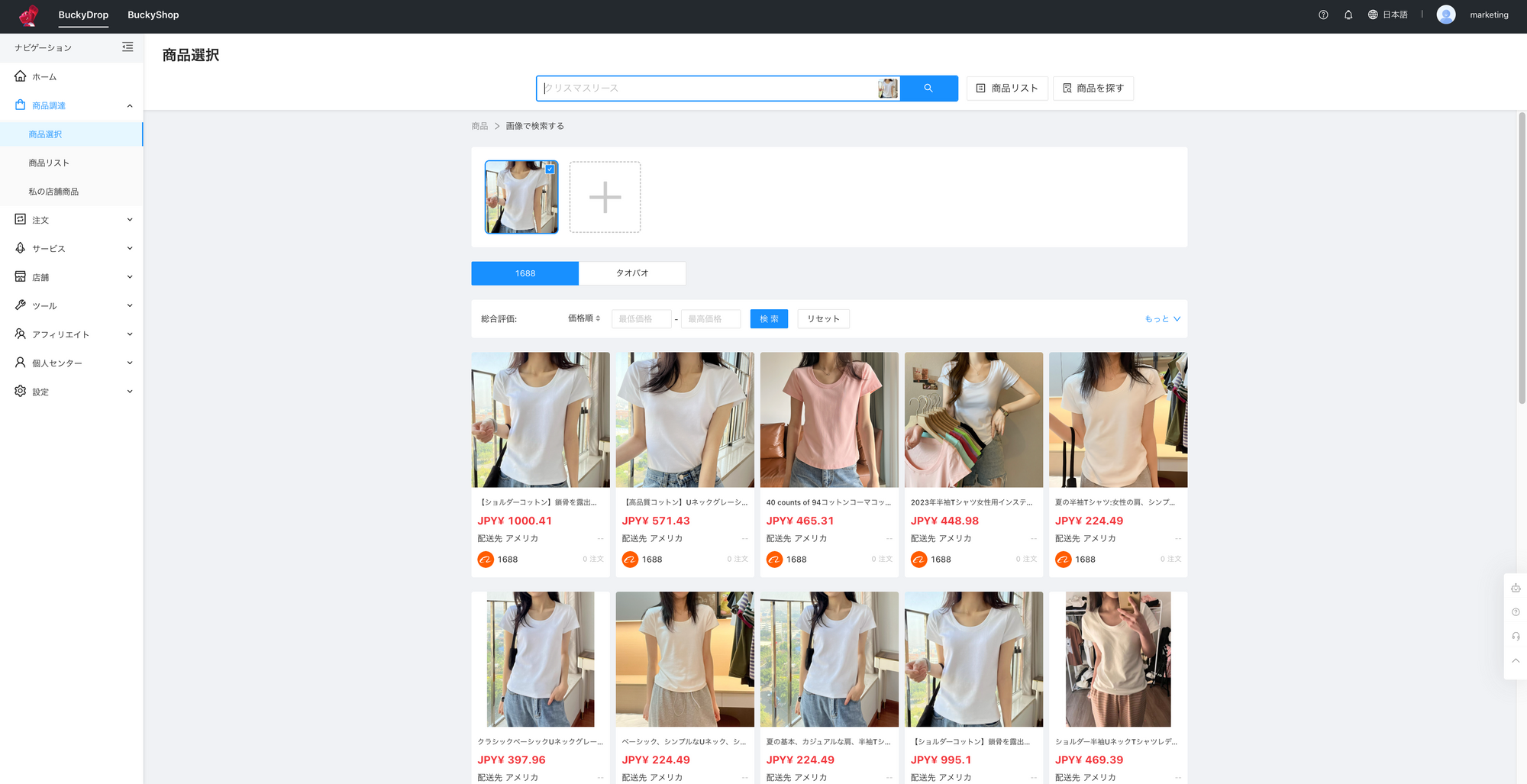1527x784 pixels.
Task: Click the ツール wrench icon
Action: point(21,305)
